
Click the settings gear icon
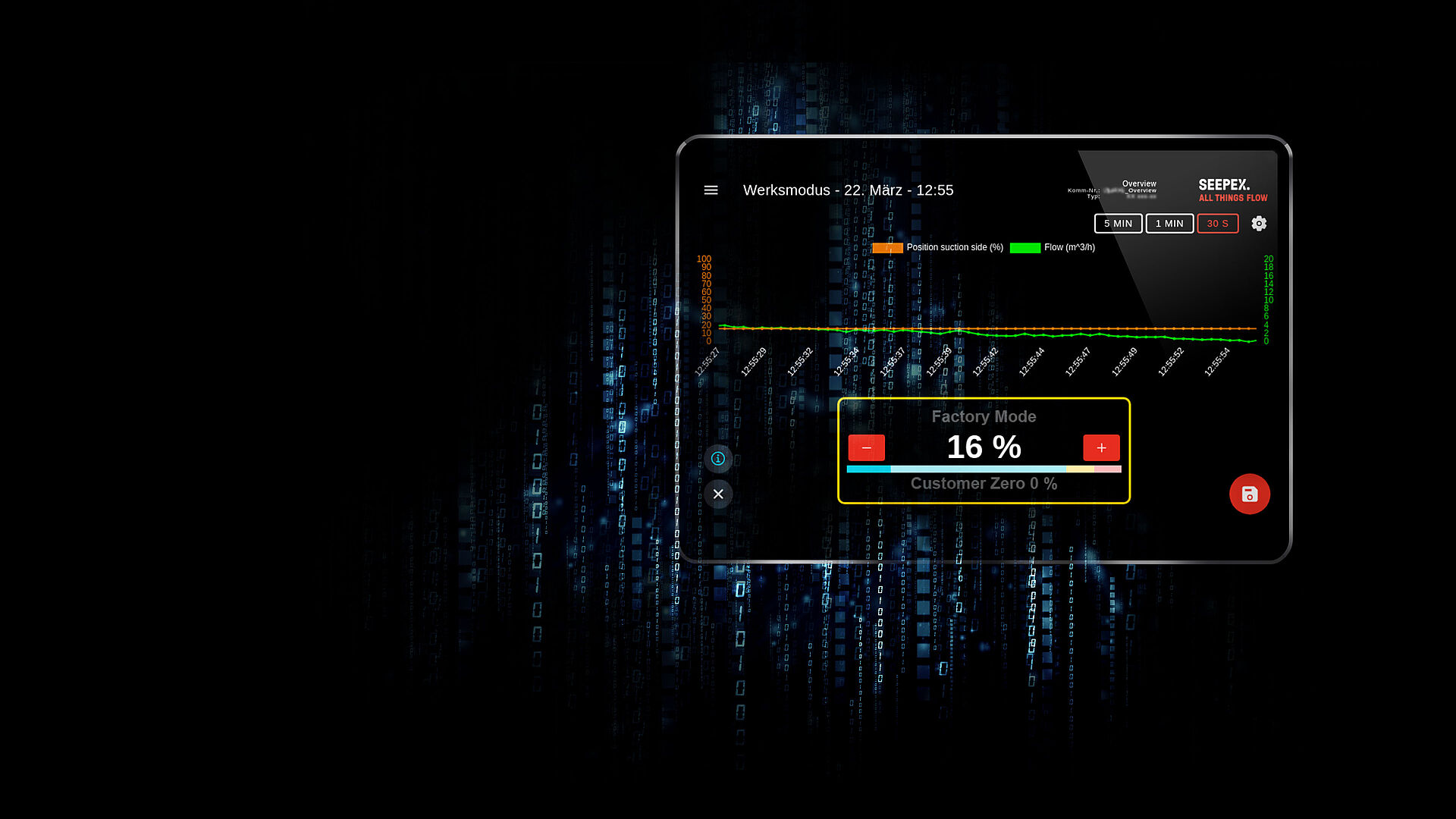point(1259,223)
